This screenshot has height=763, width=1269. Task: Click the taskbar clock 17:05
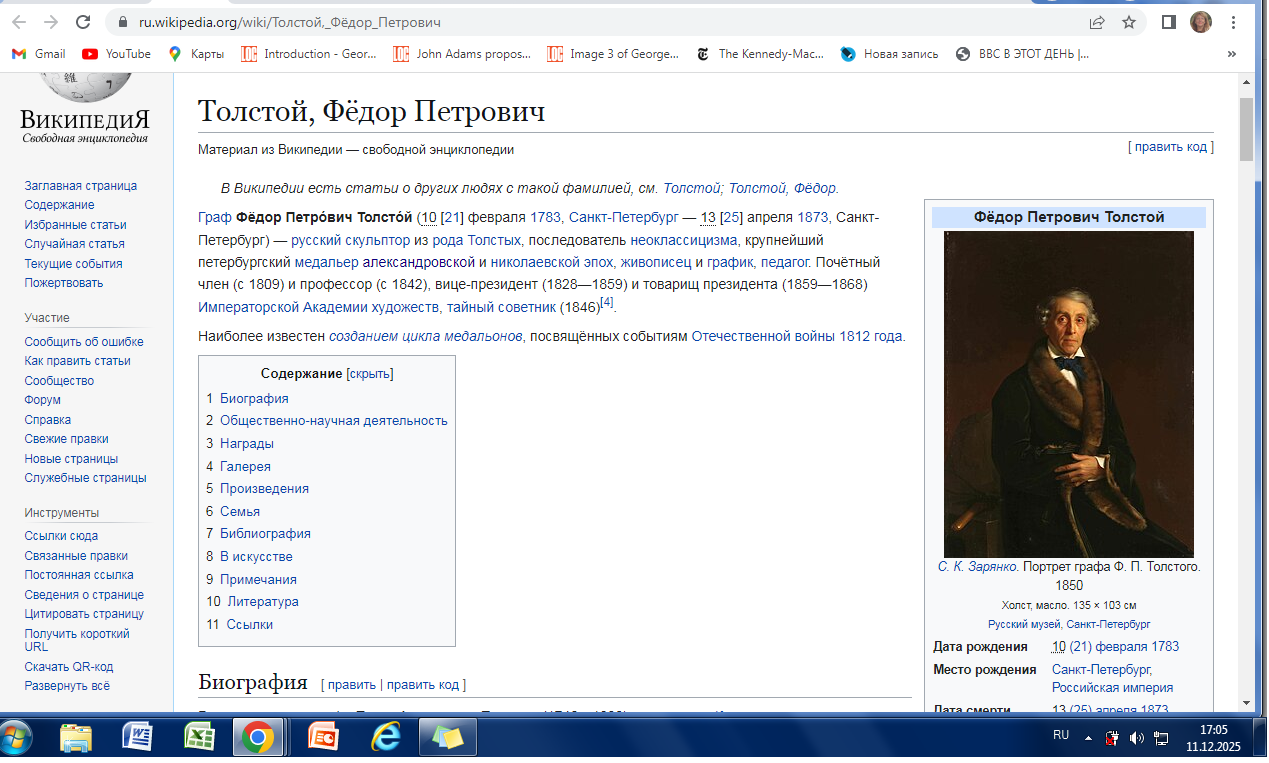click(1212, 730)
